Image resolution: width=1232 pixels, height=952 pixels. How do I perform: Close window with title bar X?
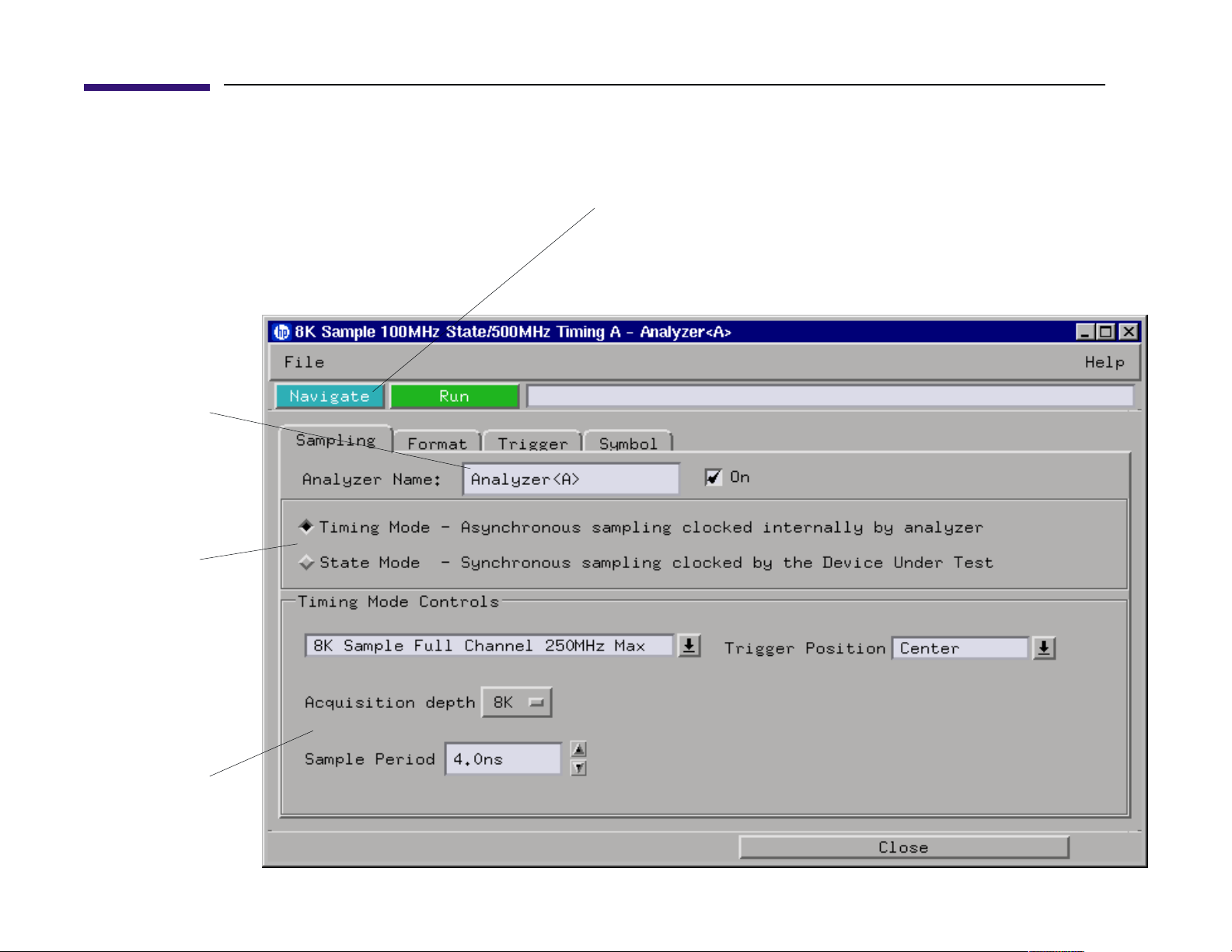click(1129, 332)
